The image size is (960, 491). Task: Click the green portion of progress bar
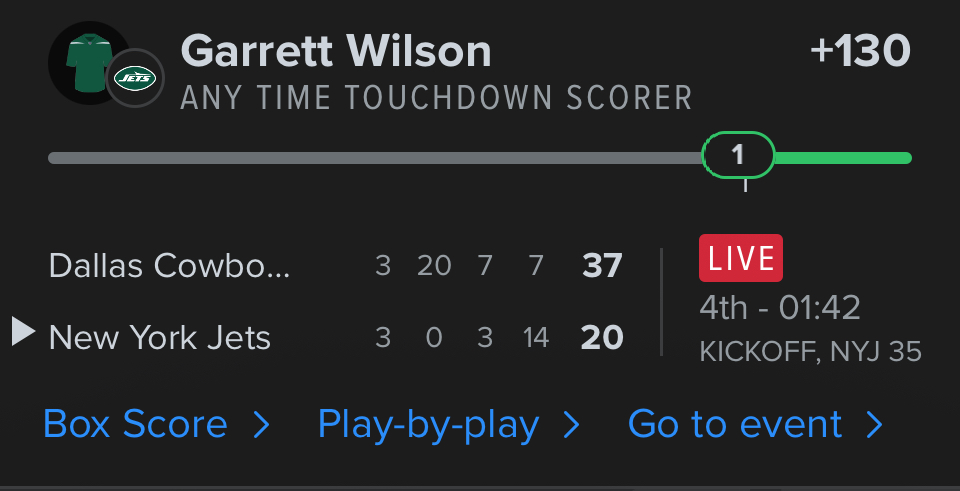click(842, 157)
